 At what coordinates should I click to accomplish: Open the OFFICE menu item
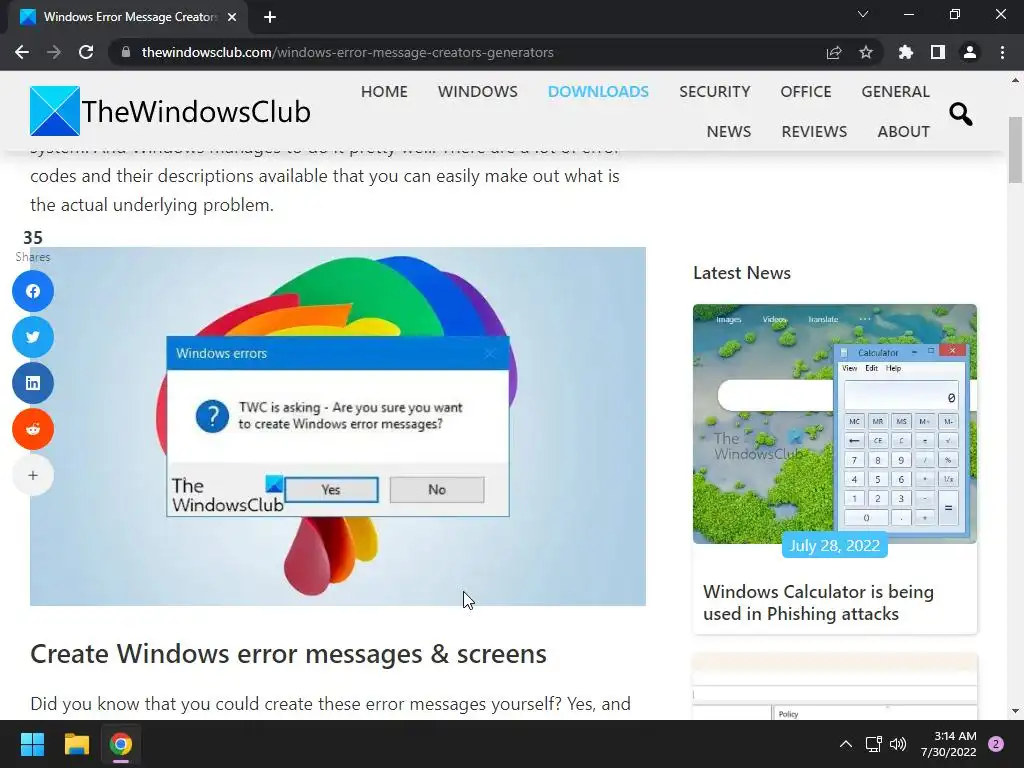click(x=805, y=91)
